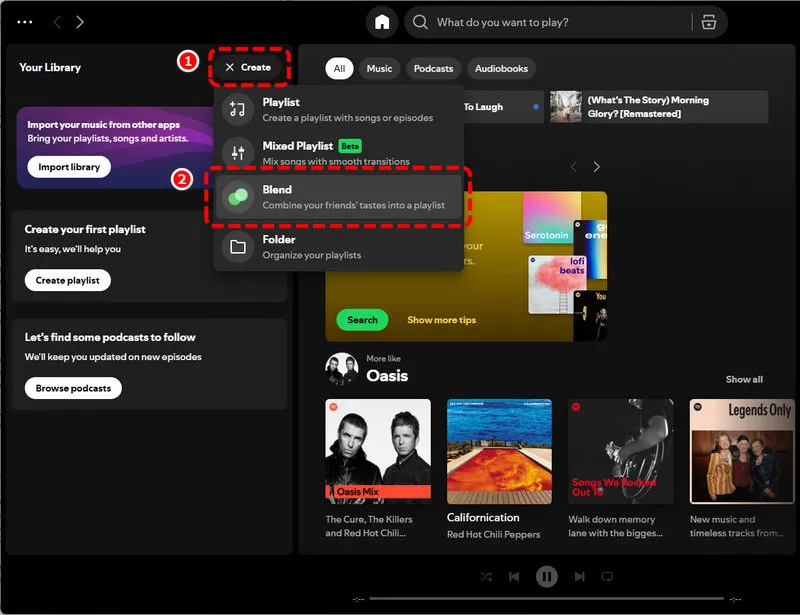Screen dimensions: 800x615
Task: Toggle repeat mode
Action: pos(607,577)
